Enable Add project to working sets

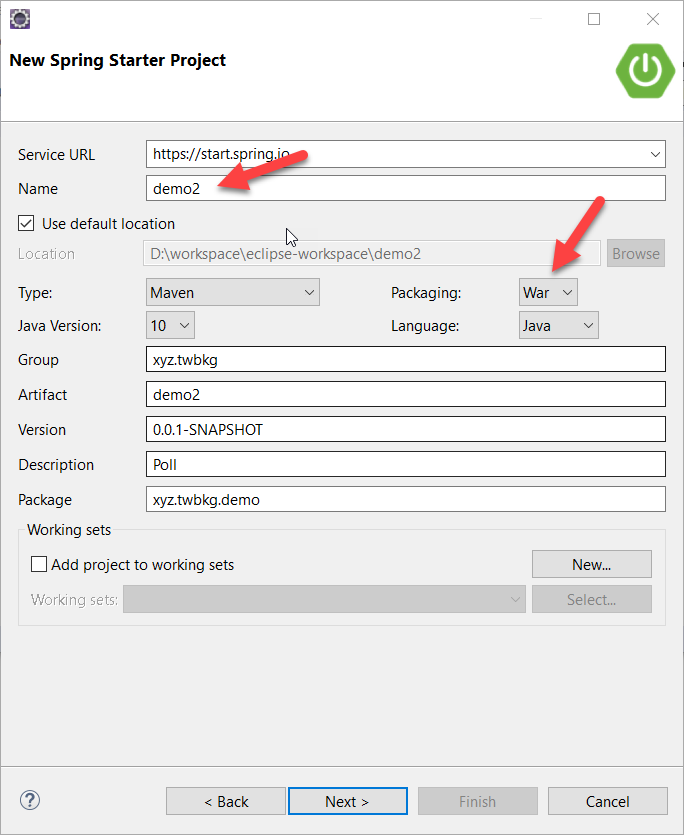click(x=39, y=564)
